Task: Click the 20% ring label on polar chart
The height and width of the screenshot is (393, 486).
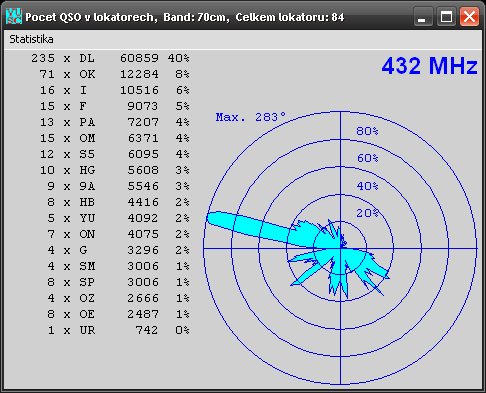Action: [x=367, y=213]
